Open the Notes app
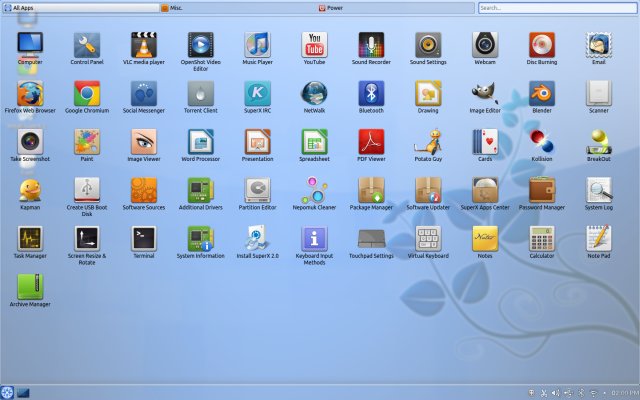The image size is (640, 400). click(x=485, y=239)
